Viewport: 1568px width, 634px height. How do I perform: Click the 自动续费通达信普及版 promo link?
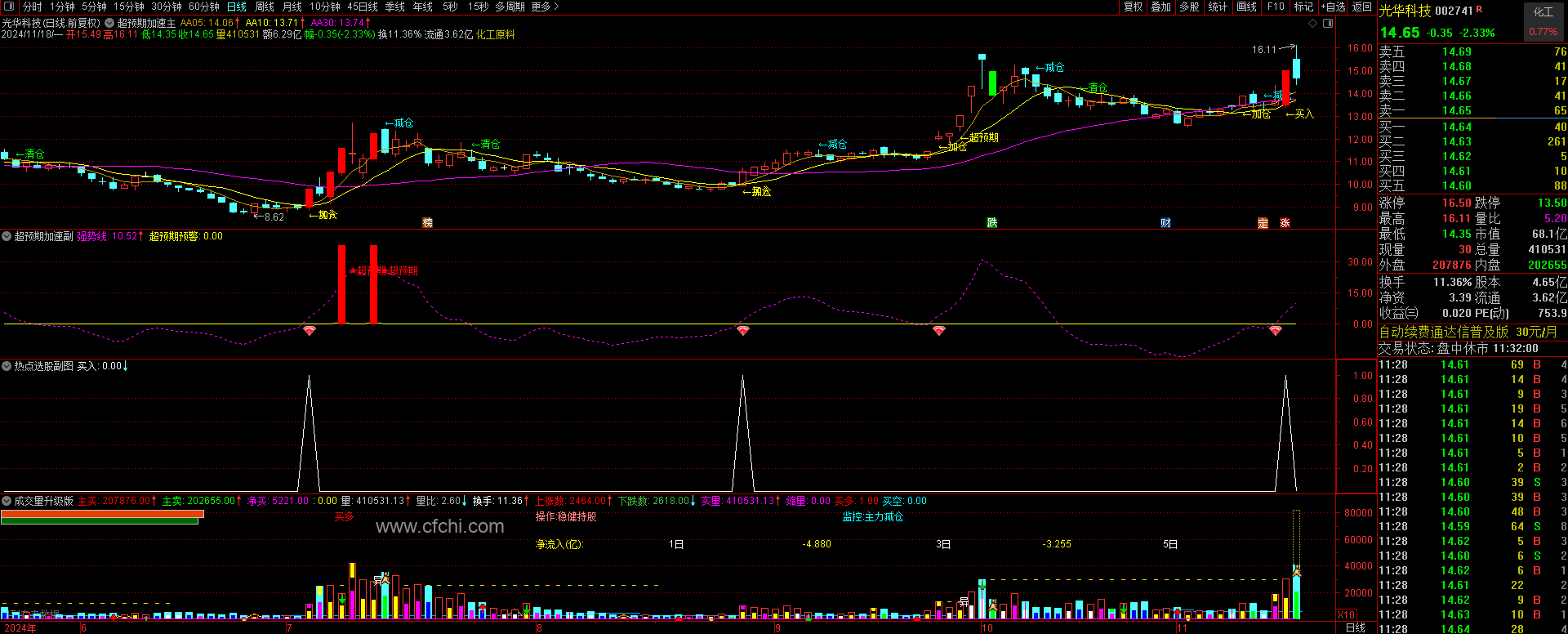[x=1444, y=333]
